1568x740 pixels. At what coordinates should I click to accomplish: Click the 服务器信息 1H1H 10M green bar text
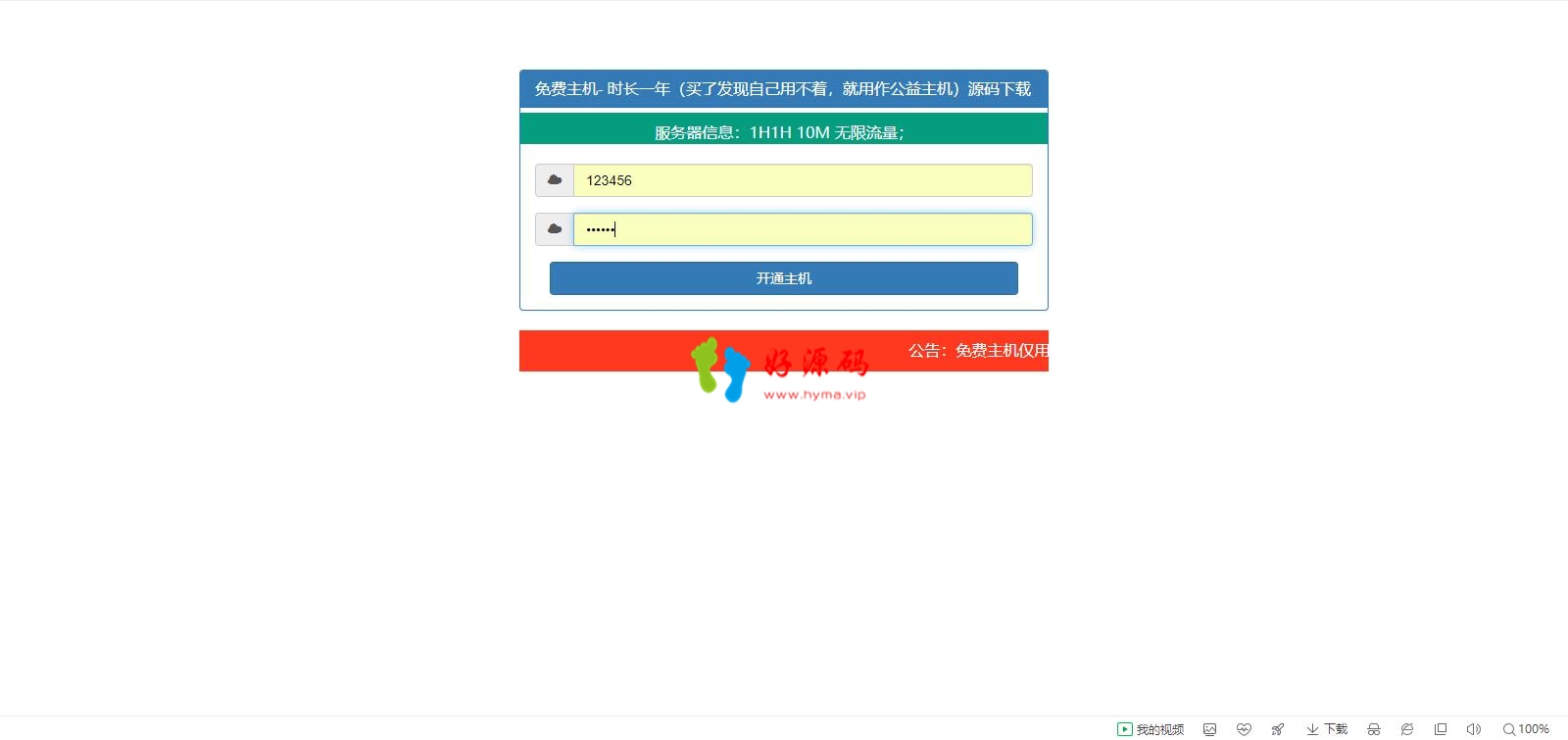pyautogui.click(x=779, y=132)
